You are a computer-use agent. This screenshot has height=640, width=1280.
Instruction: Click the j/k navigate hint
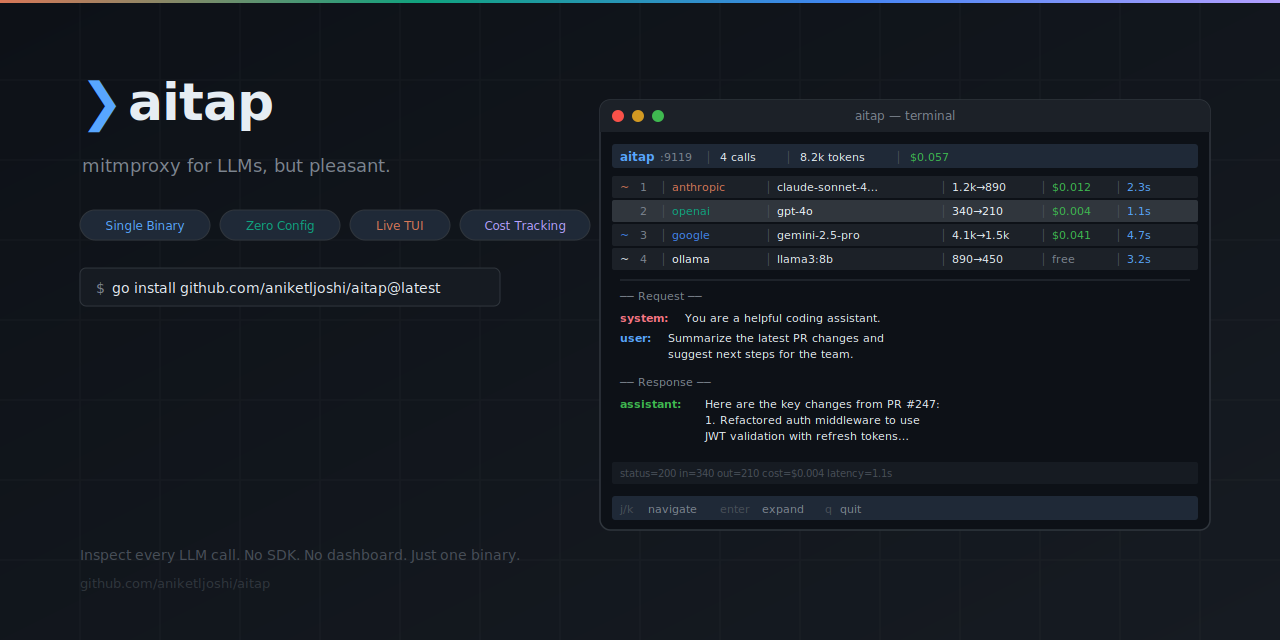pos(658,509)
